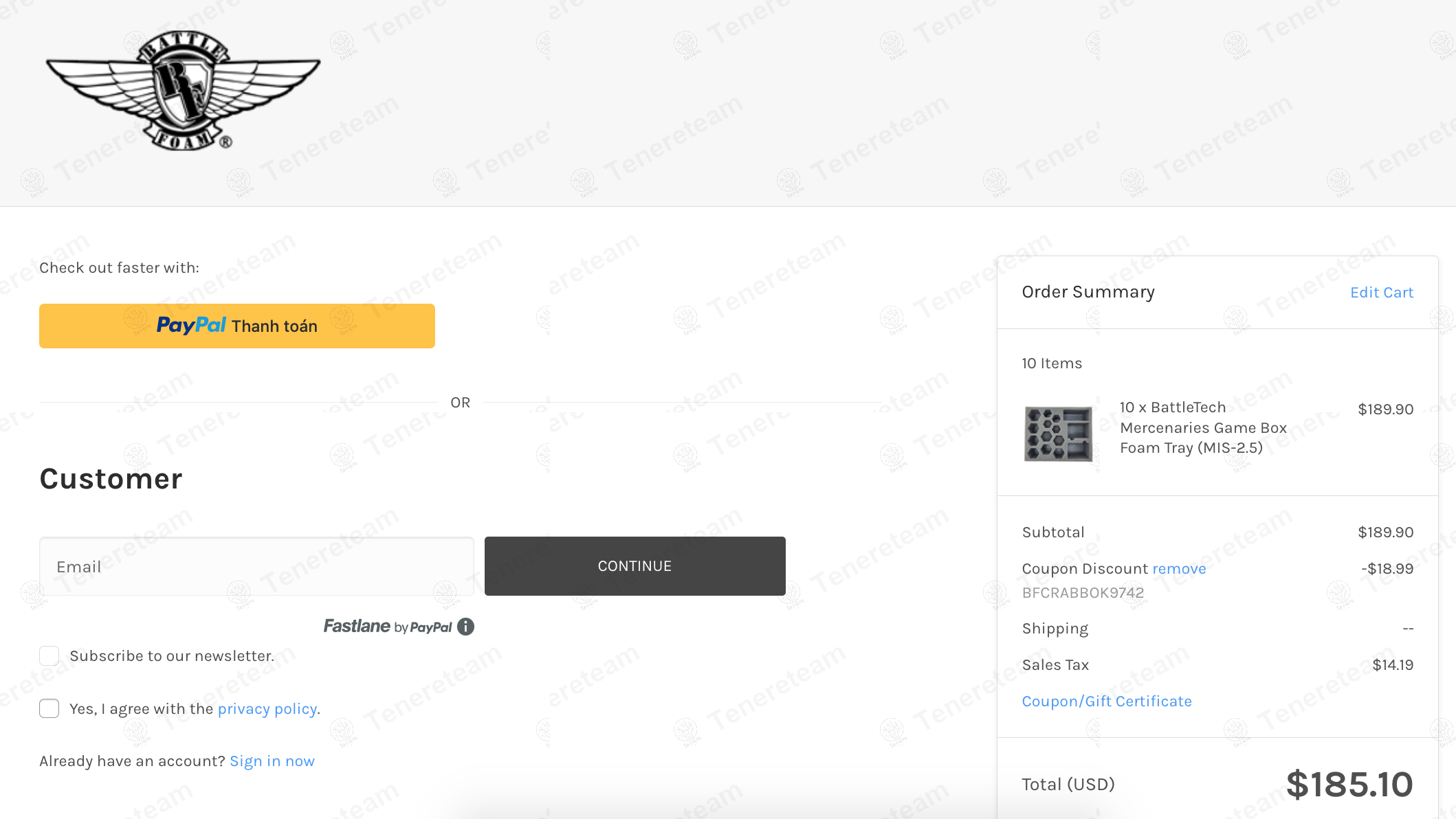The height and width of the screenshot is (819, 1456).
Task: Focus the Email input field
Action: [256, 566]
